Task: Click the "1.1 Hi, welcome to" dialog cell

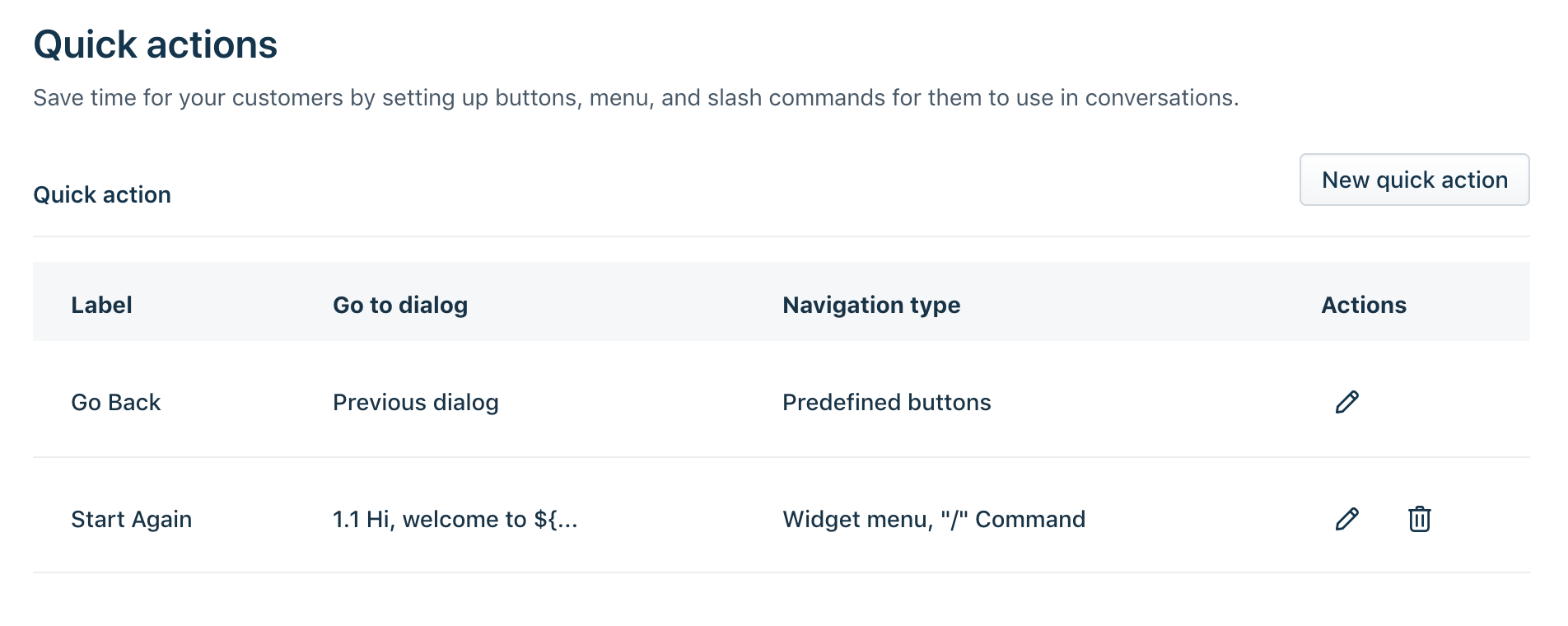Action: tap(455, 519)
